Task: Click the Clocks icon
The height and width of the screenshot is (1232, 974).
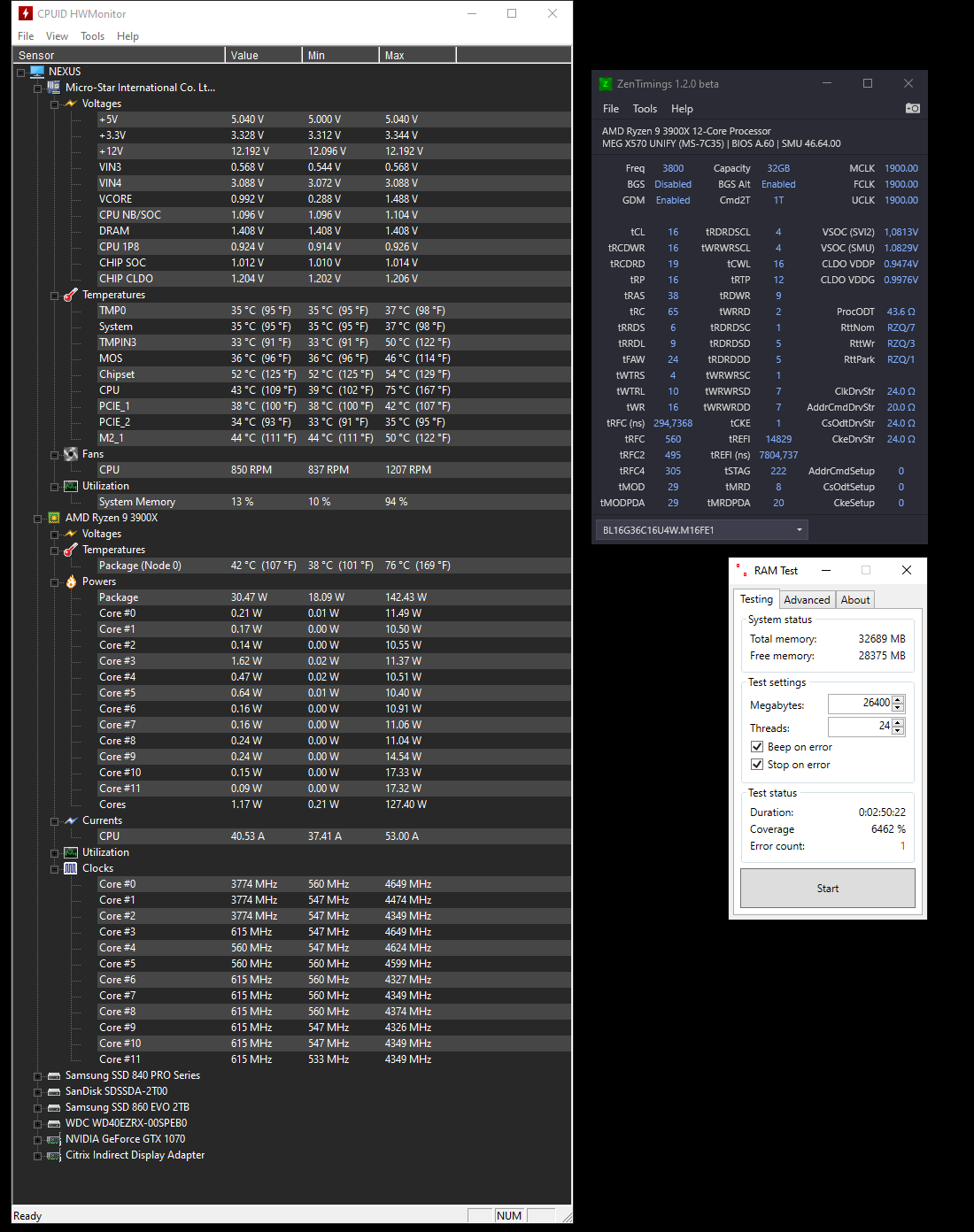Action: click(x=71, y=868)
